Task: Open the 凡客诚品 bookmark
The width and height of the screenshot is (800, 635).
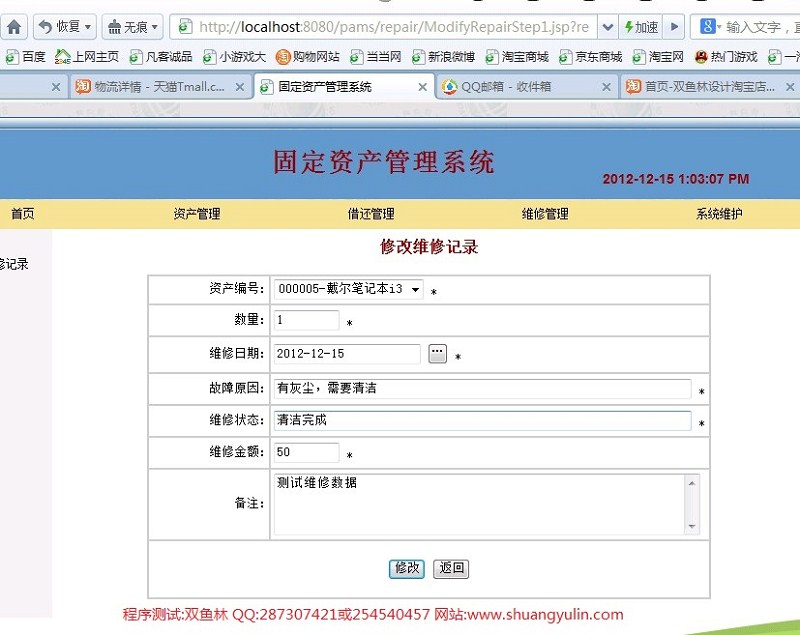Action: coord(161,57)
